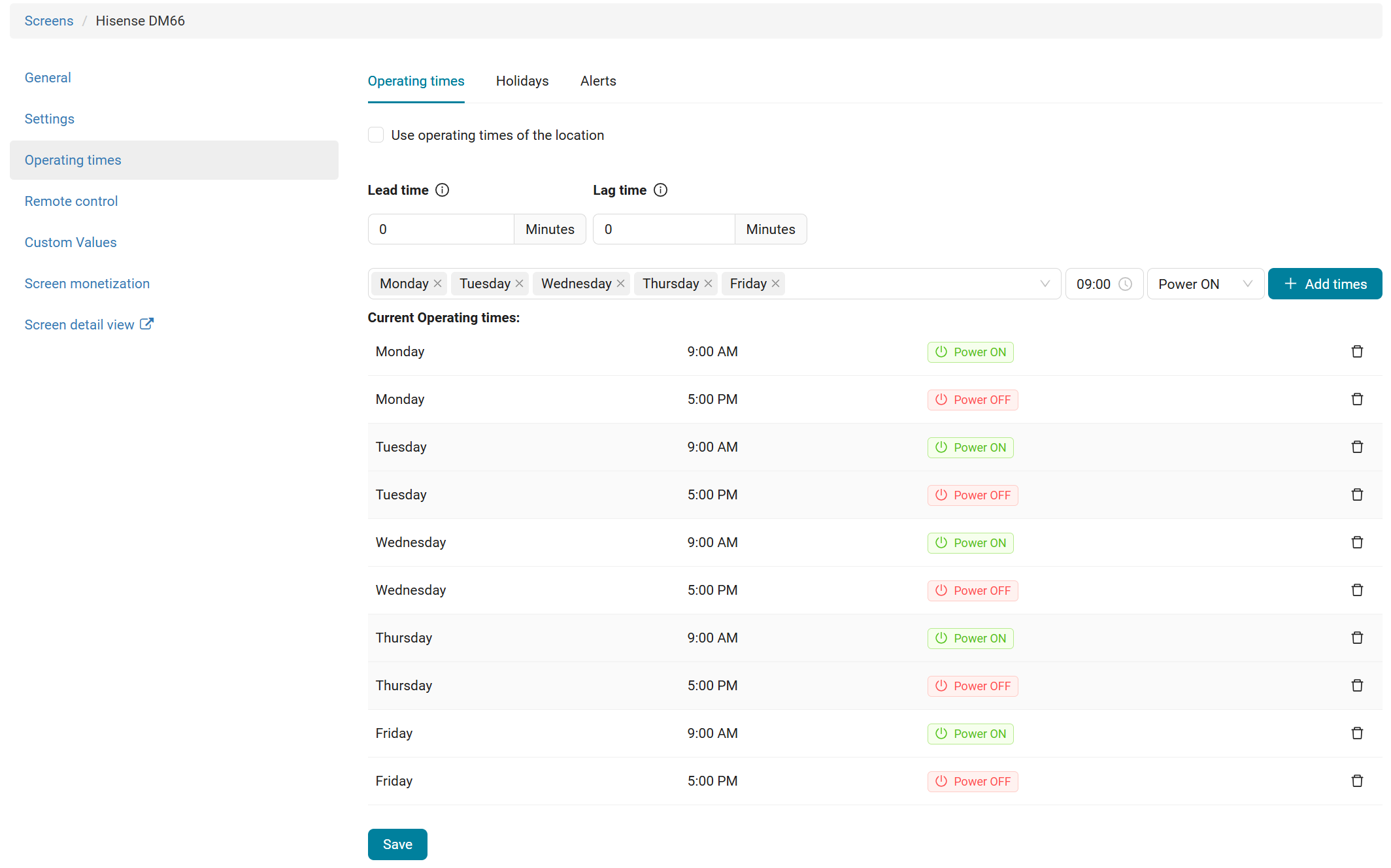Click Lead time info icon

pos(443,190)
